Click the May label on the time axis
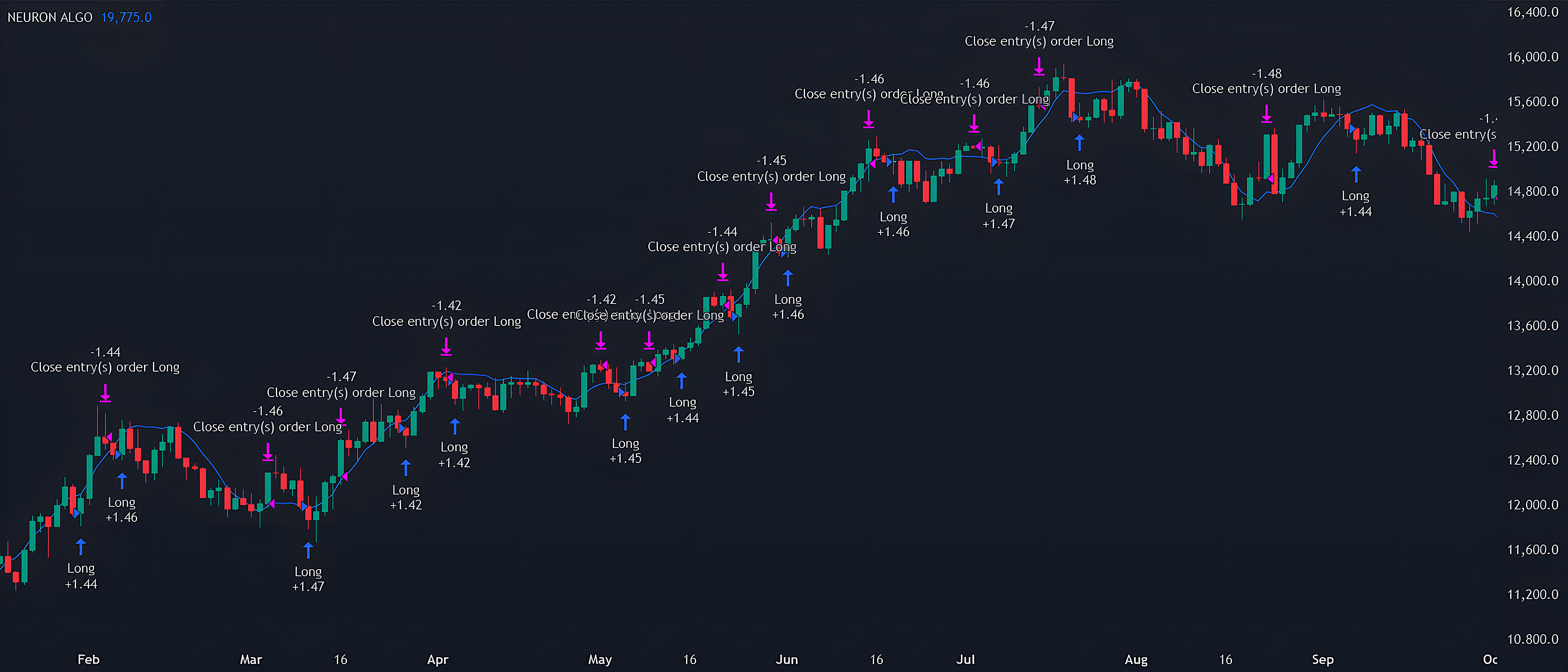This screenshot has height=672, width=1568. click(x=600, y=659)
